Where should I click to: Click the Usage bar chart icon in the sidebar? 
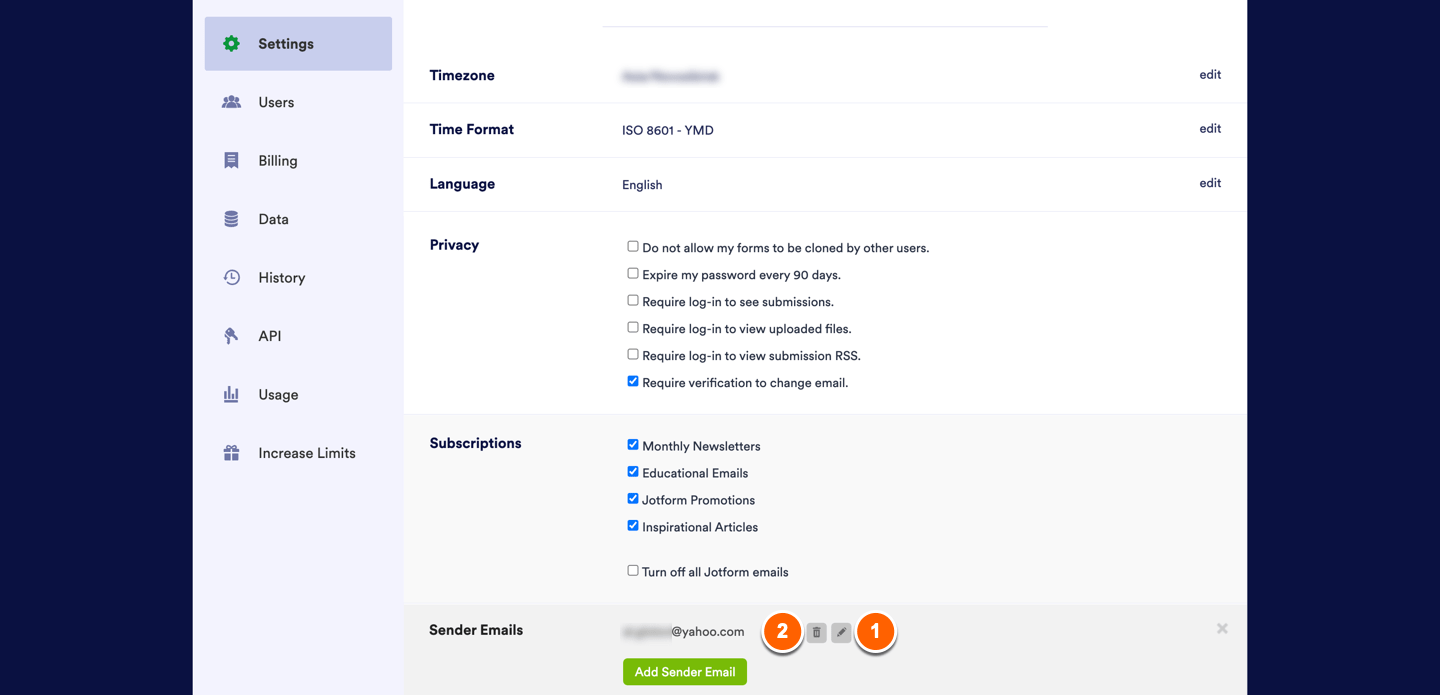232,395
